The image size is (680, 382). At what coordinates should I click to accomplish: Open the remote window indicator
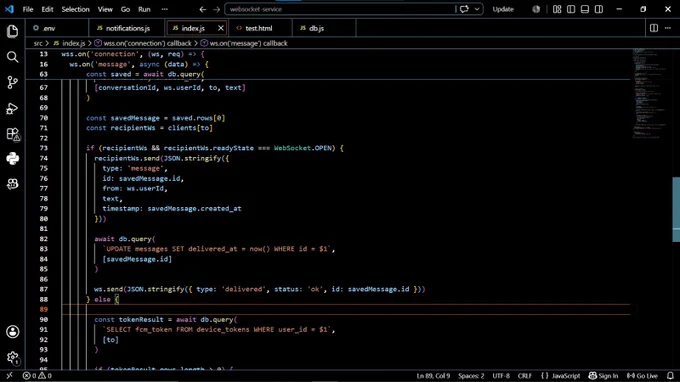click(x=9, y=376)
